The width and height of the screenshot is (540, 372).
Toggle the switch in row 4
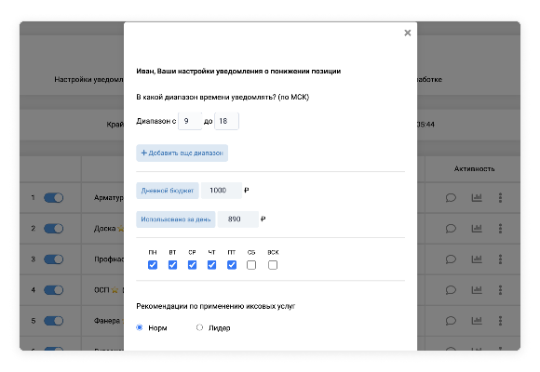pos(54,290)
